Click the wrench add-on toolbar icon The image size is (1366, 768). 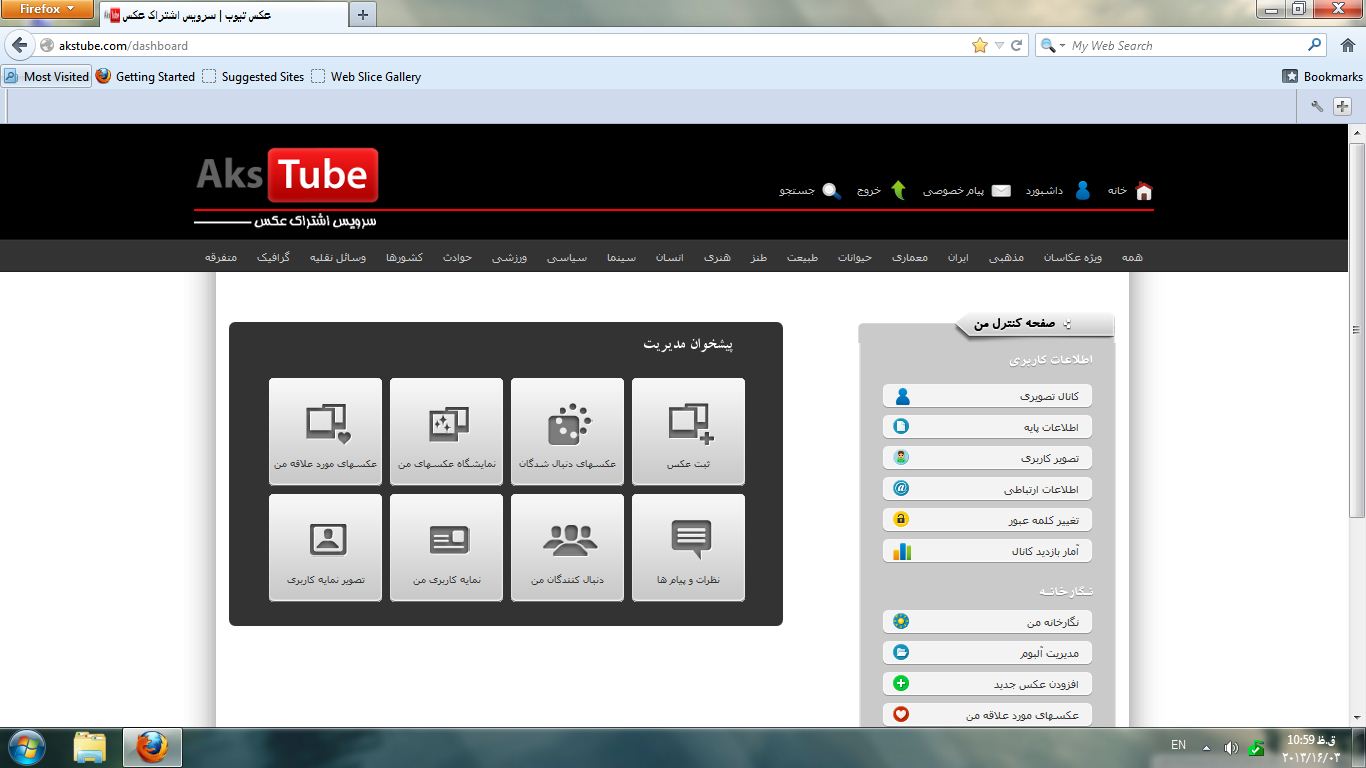point(1317,106)
